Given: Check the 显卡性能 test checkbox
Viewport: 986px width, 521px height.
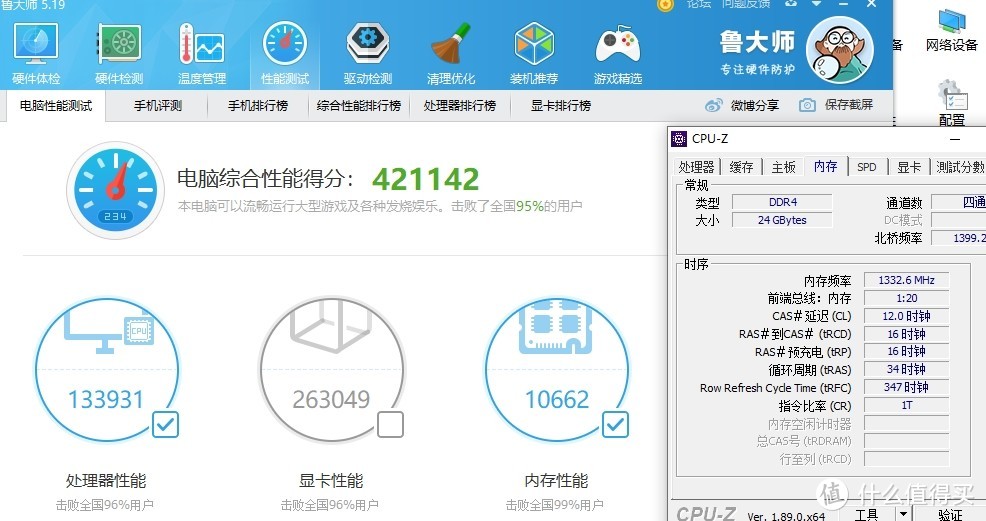Looking at the screenshot, I should tap(390, 425).
